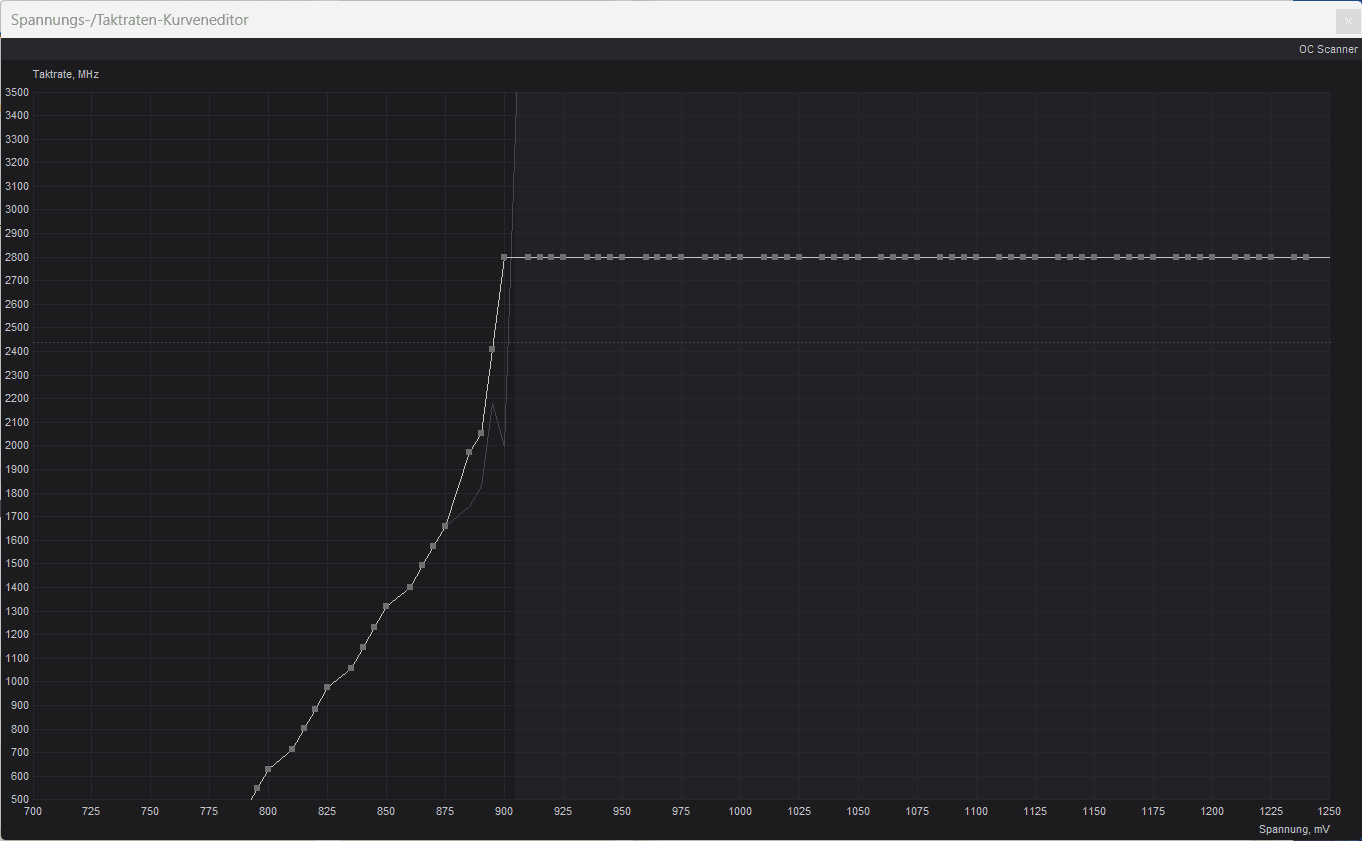Select the curve point at 850 mV near 1320 MHz
The width and height of the screenshot is (1362, 841).
point(386,606)
